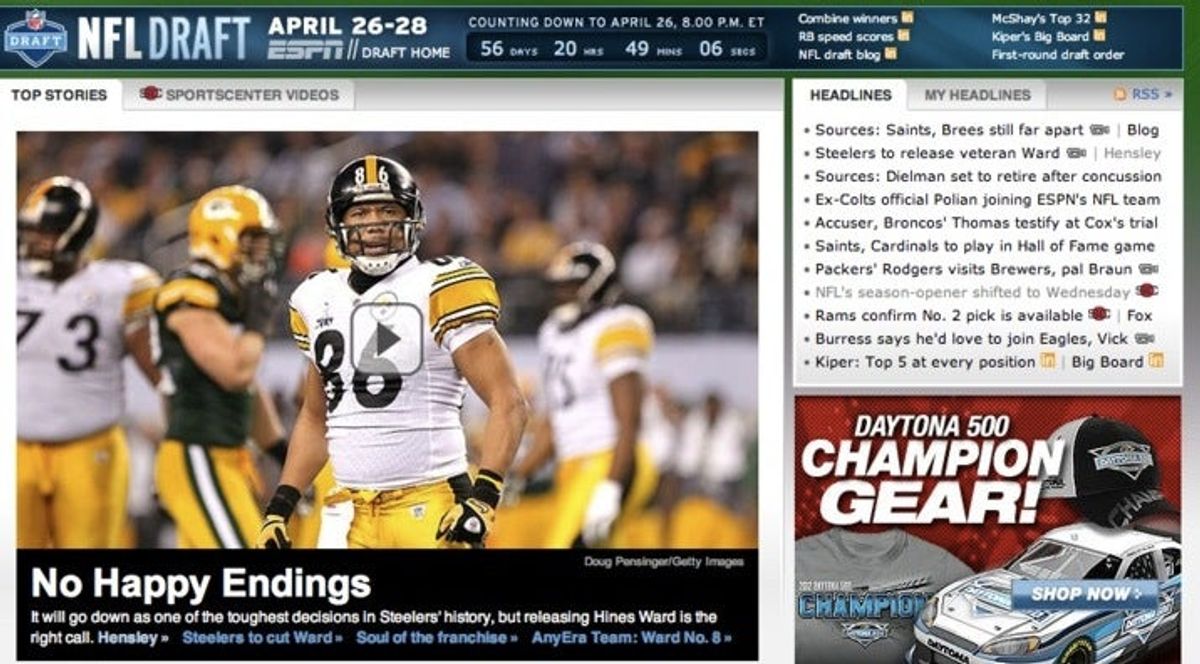Click Insider icon beside RB speed scores
This screenshot has width=1200, height=664.
coord(903,36)
